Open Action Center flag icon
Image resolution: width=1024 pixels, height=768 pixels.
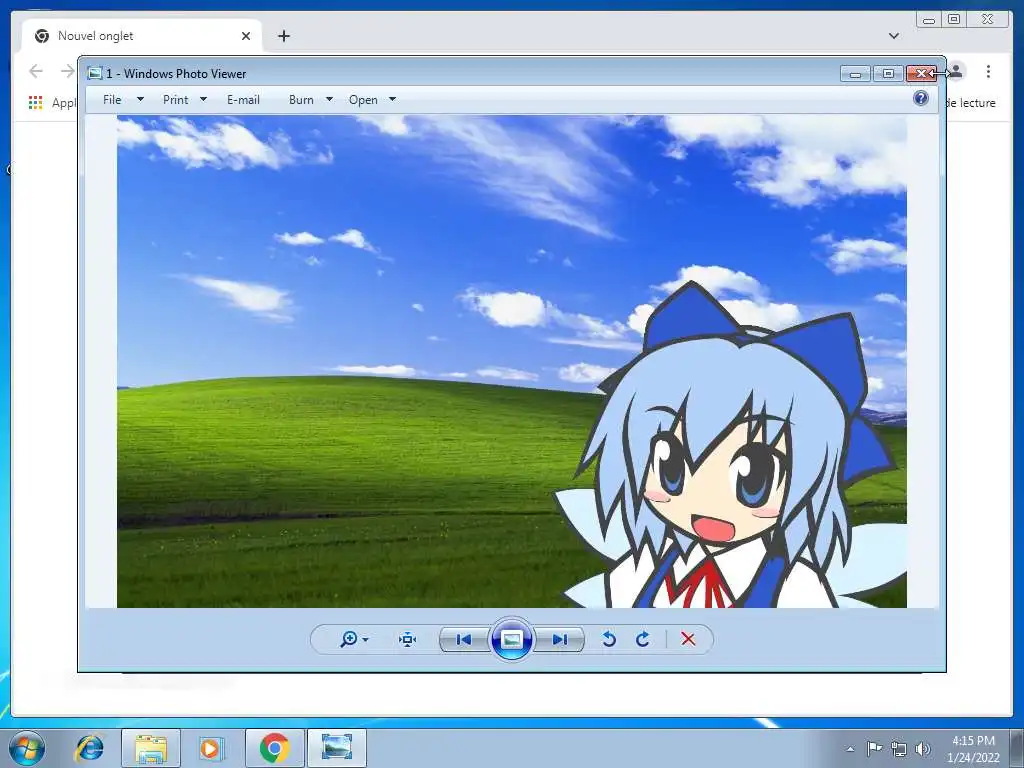(874, 749)
